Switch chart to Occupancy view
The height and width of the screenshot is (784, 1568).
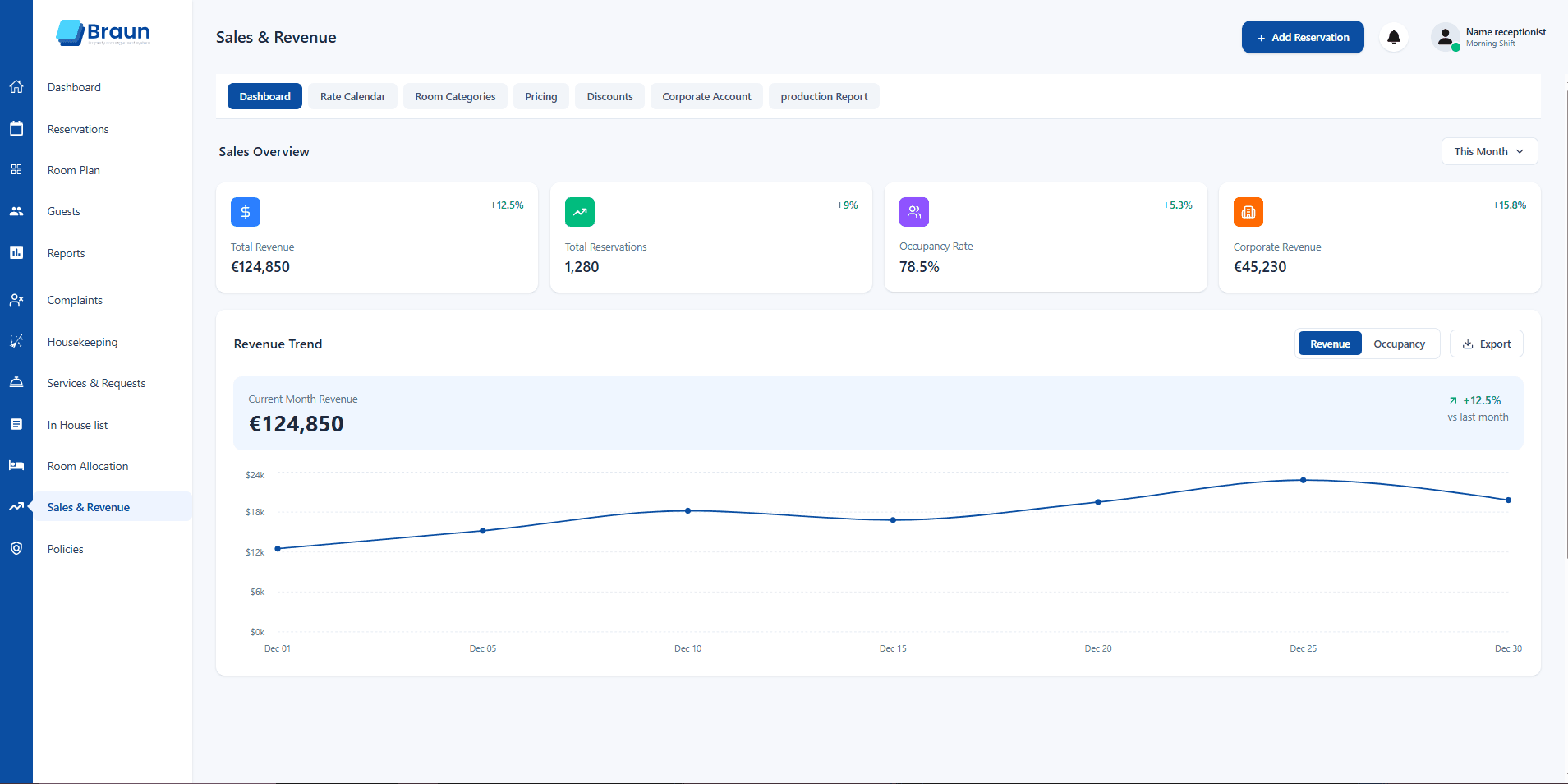coord(1399,344)
